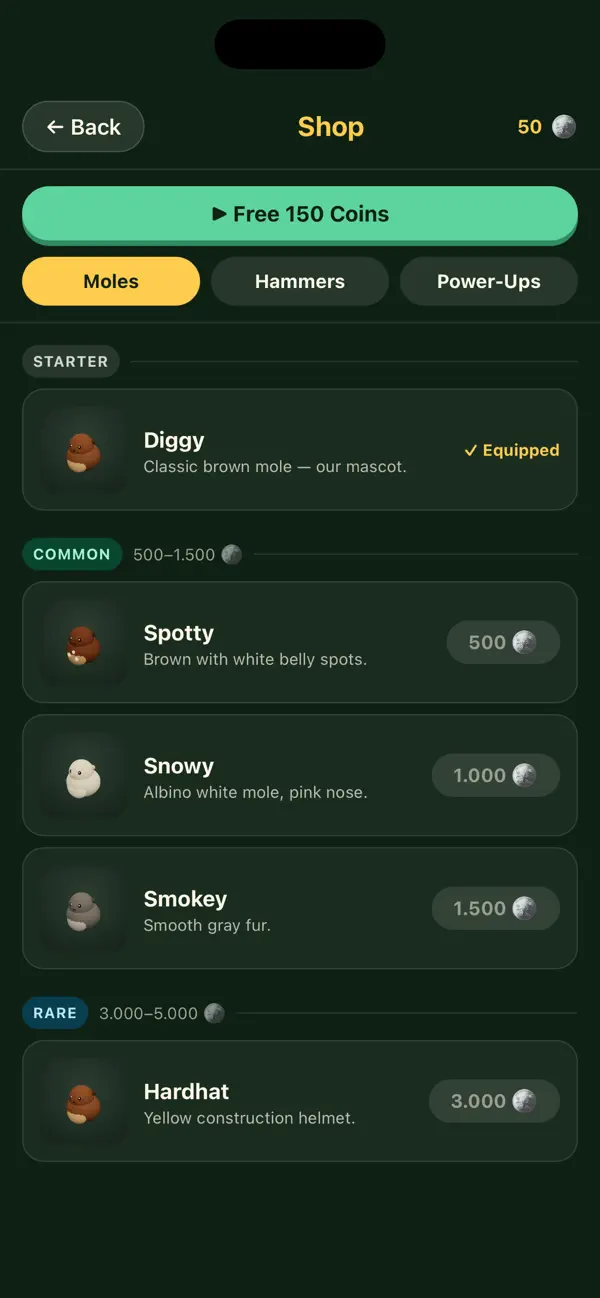Select the white Snowy mole icon

pos(84,776)
